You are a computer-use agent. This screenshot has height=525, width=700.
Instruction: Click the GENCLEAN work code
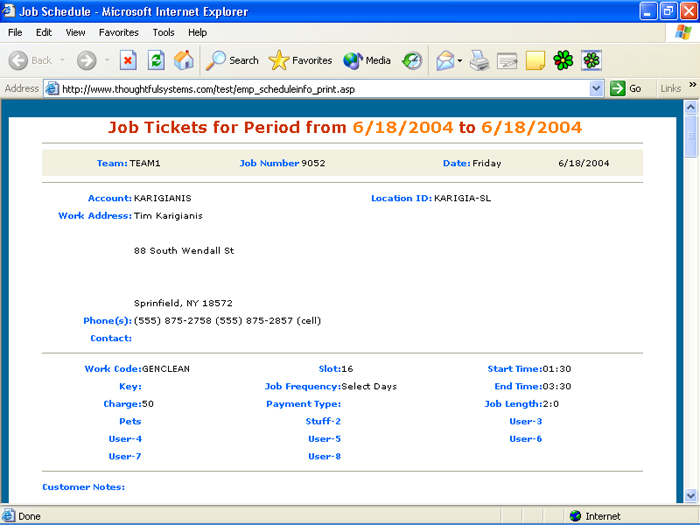[x=166, y=369]
